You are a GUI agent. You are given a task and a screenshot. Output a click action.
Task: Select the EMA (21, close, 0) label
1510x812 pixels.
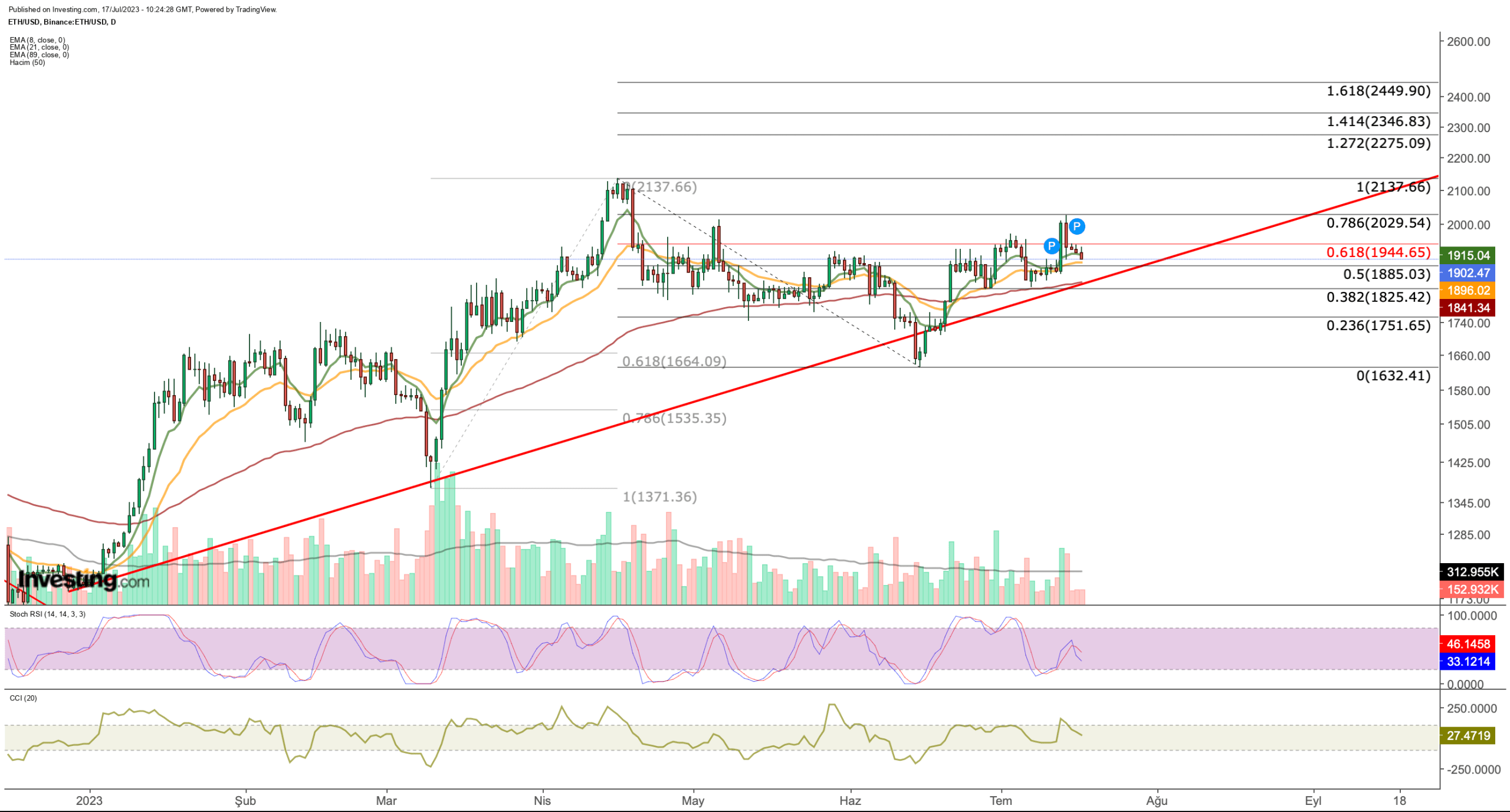click(x=39, y=47)
